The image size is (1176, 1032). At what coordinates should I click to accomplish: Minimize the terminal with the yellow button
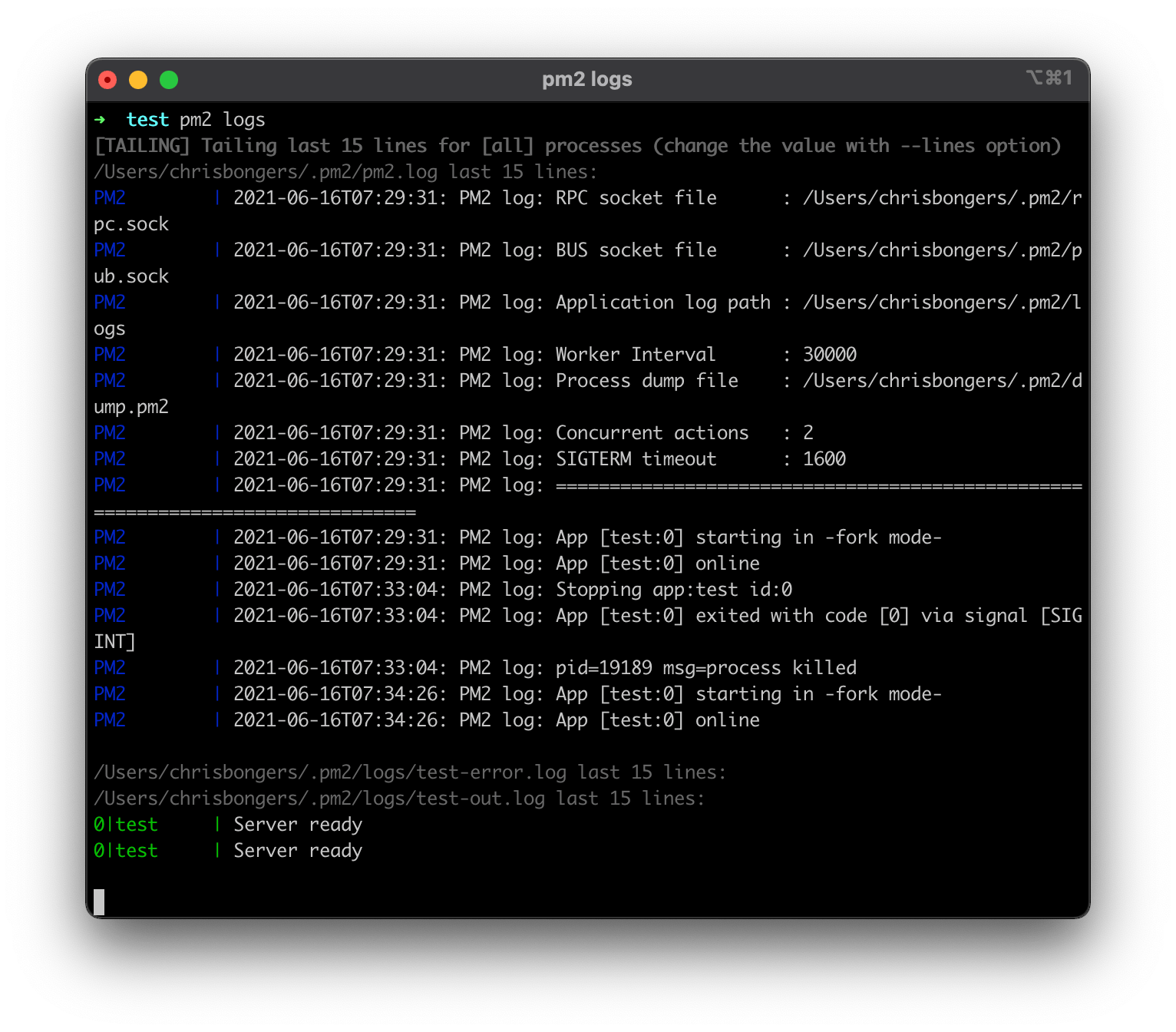click(138, 80)
